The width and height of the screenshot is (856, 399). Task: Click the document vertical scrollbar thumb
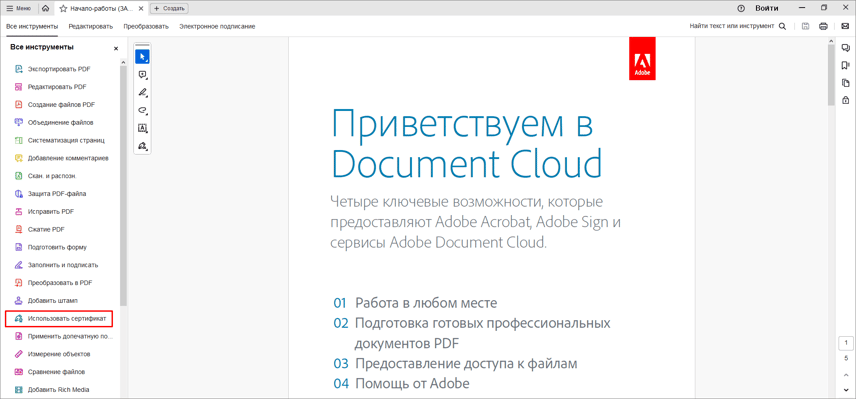click(831, 74)
